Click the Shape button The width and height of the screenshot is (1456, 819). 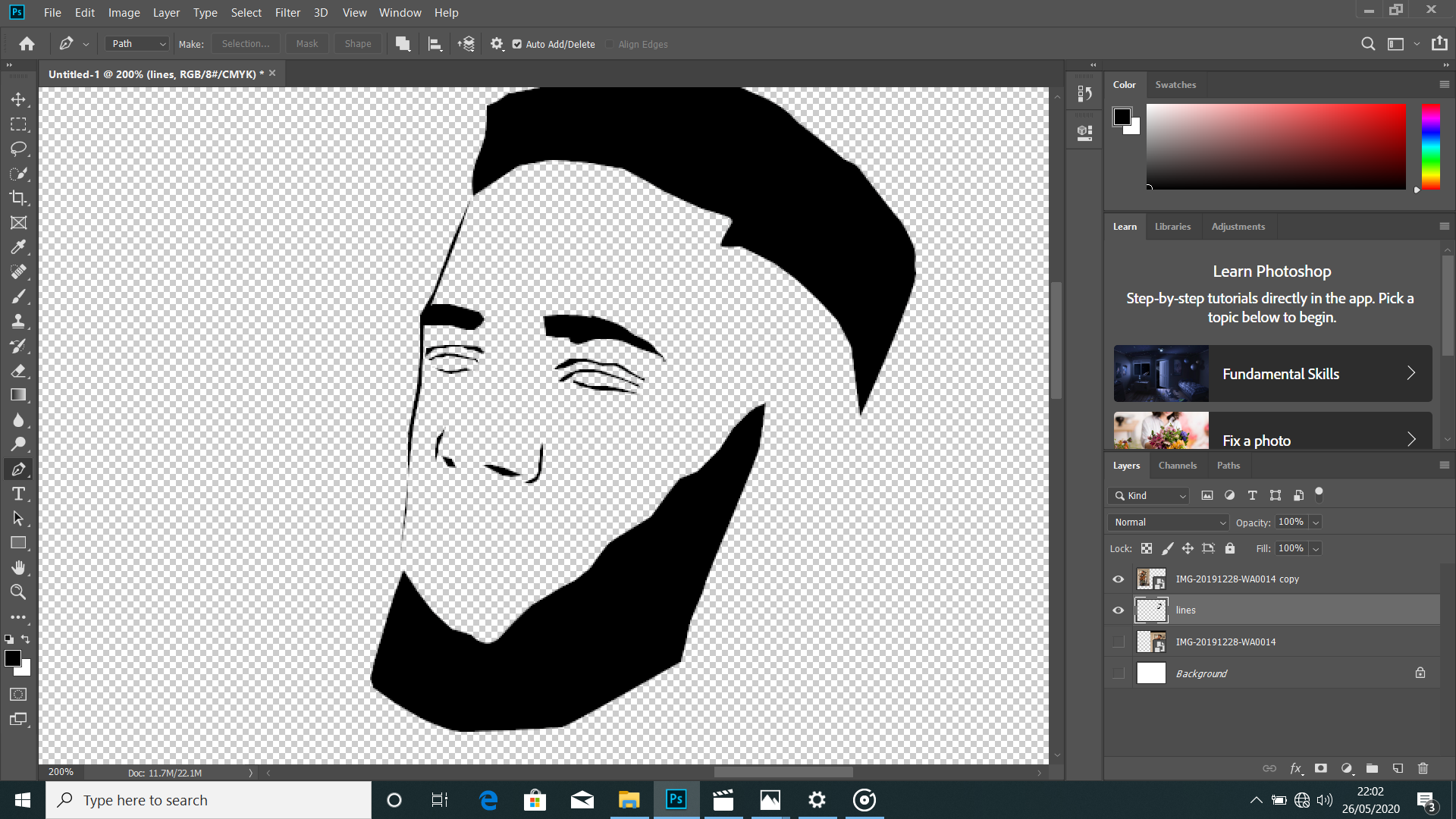(358, 44)
